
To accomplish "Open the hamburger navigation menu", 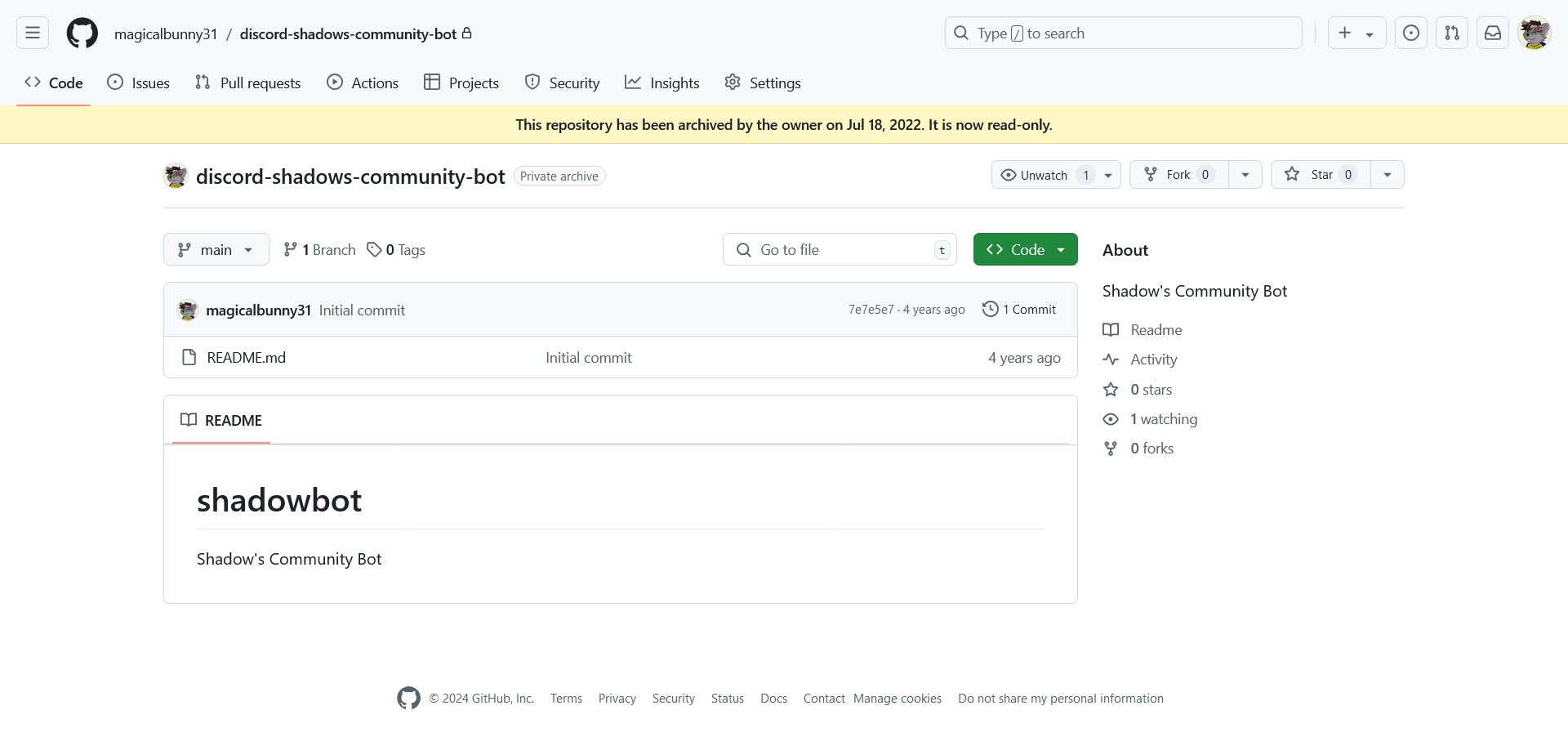I will [33, 33].
